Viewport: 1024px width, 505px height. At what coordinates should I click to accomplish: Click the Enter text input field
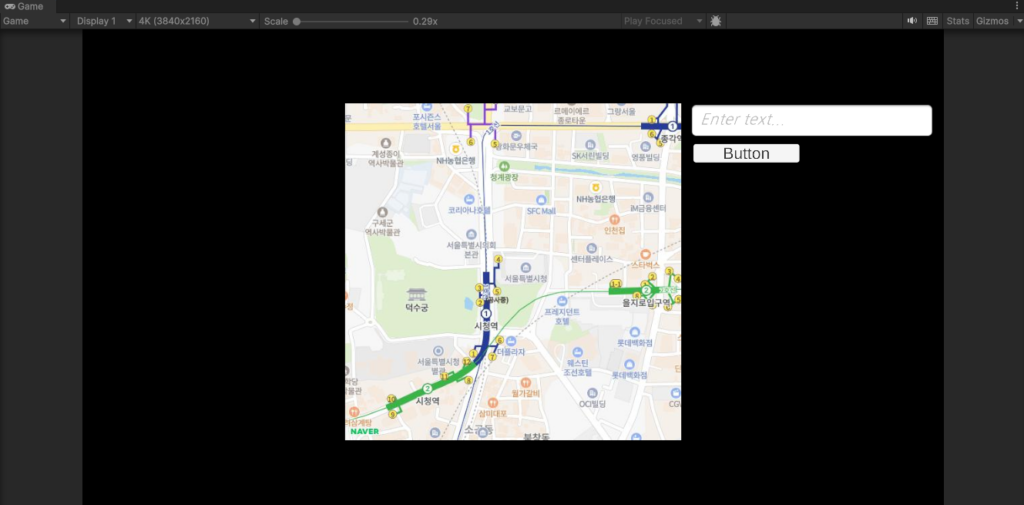(x=812, y=120)
